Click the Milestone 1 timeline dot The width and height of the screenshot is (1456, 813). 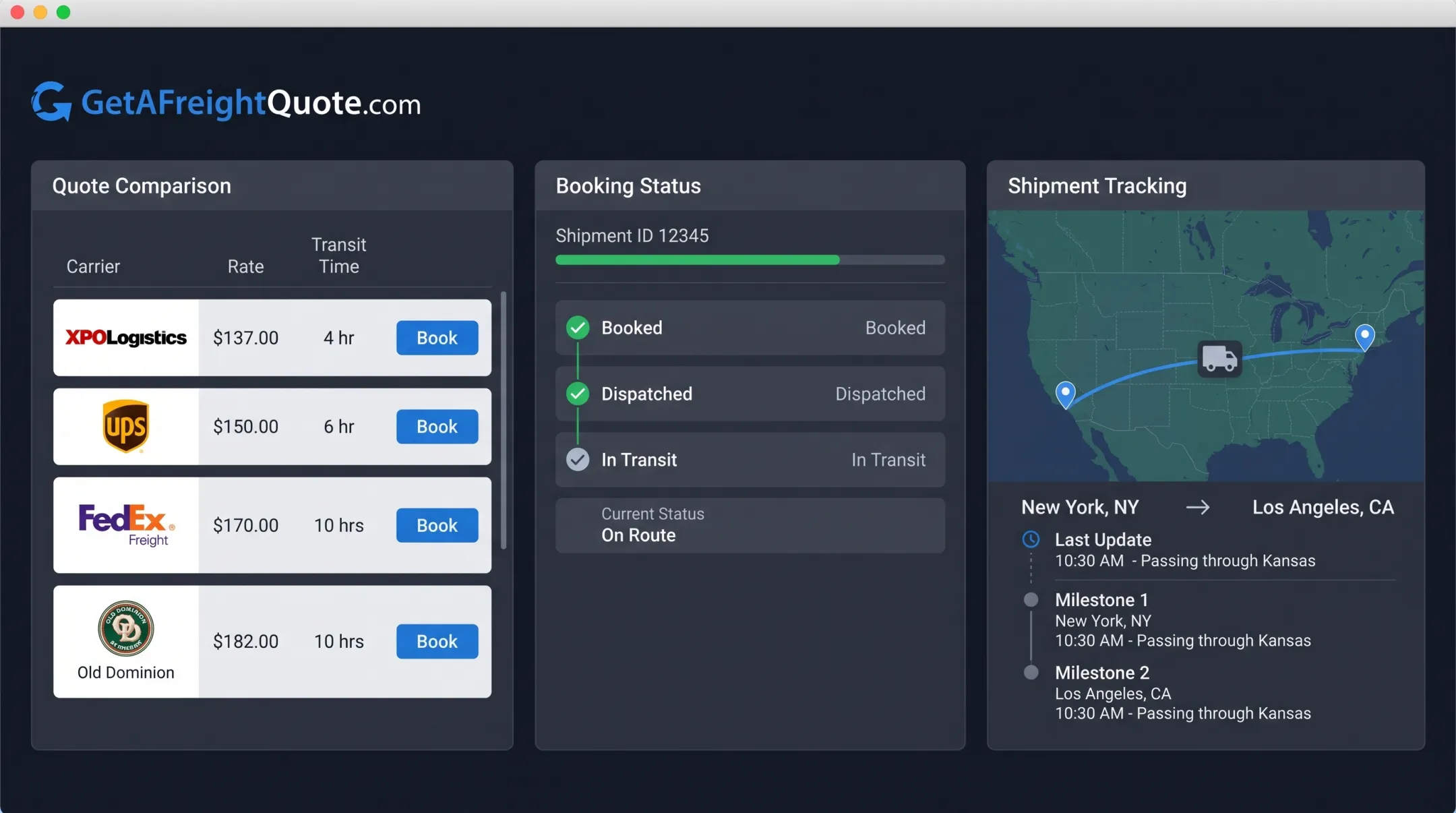[x=1031, y=599]
